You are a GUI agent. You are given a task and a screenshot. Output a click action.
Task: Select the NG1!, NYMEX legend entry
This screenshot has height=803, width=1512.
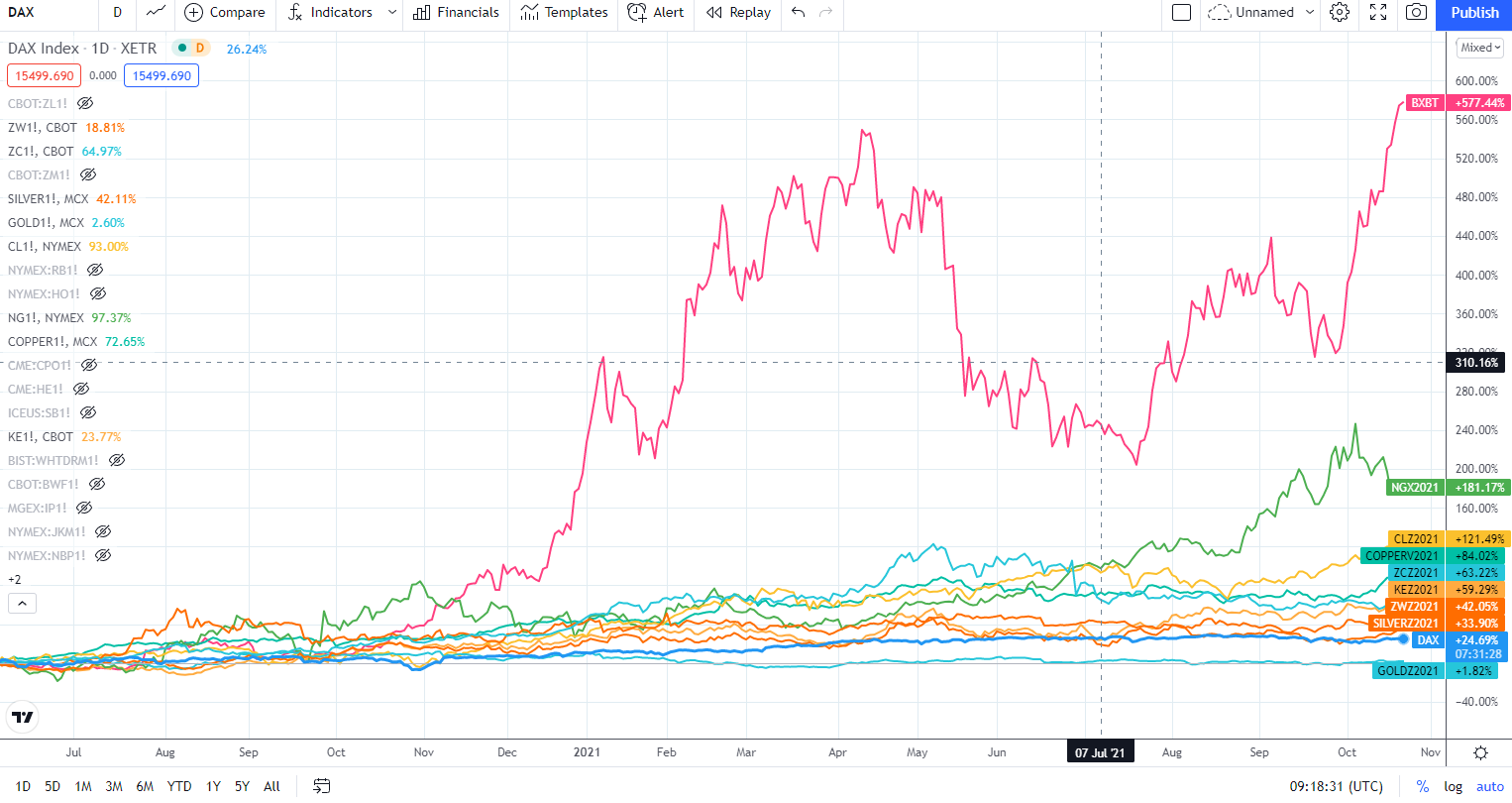pos(46,317)
